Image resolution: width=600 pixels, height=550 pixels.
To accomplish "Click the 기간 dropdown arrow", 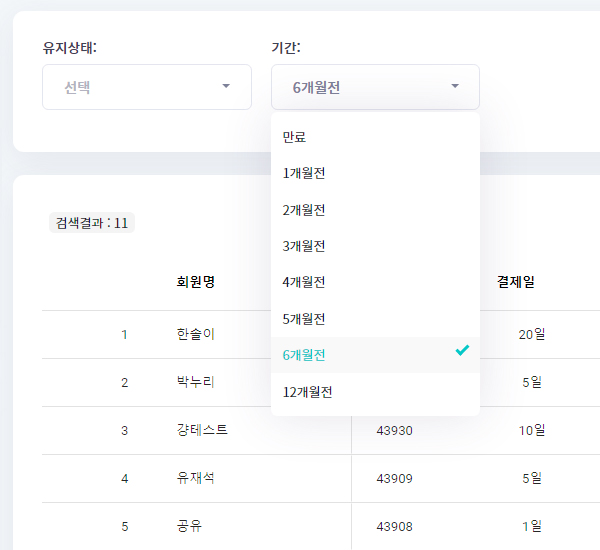I will [455, 87].
